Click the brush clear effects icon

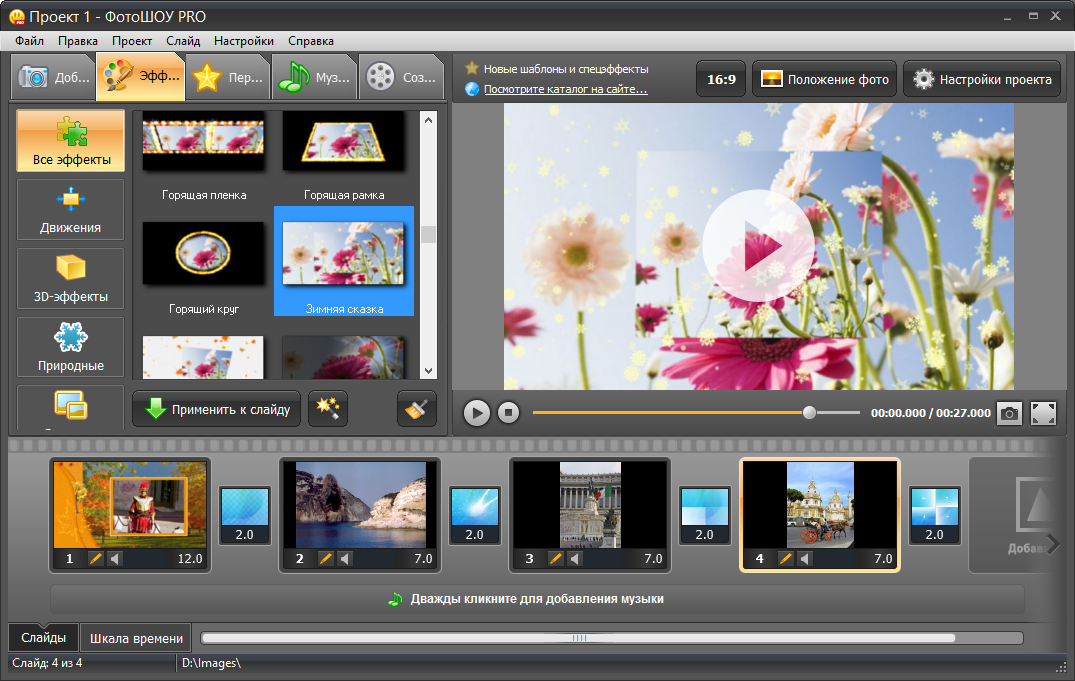click(x=416, y=409)
